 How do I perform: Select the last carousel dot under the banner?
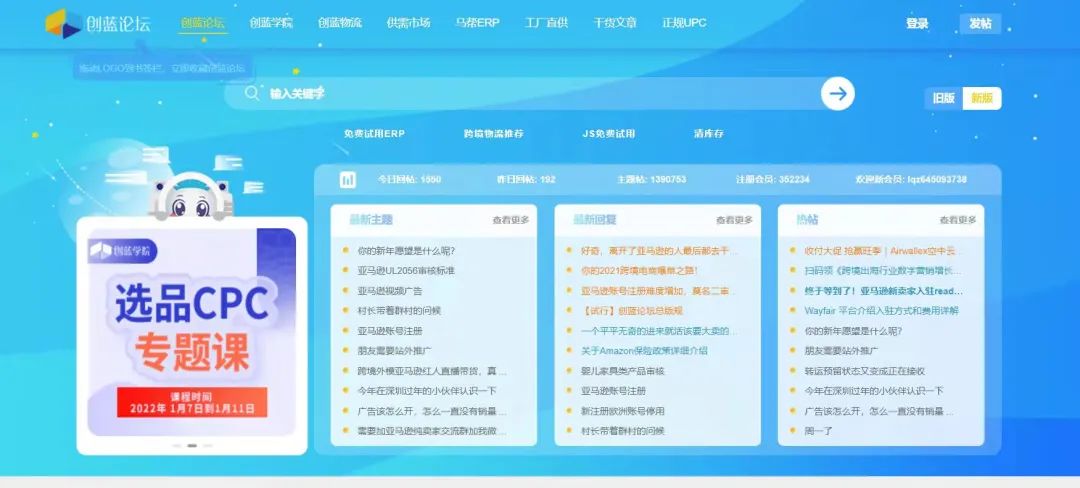[x=207, y=445]
